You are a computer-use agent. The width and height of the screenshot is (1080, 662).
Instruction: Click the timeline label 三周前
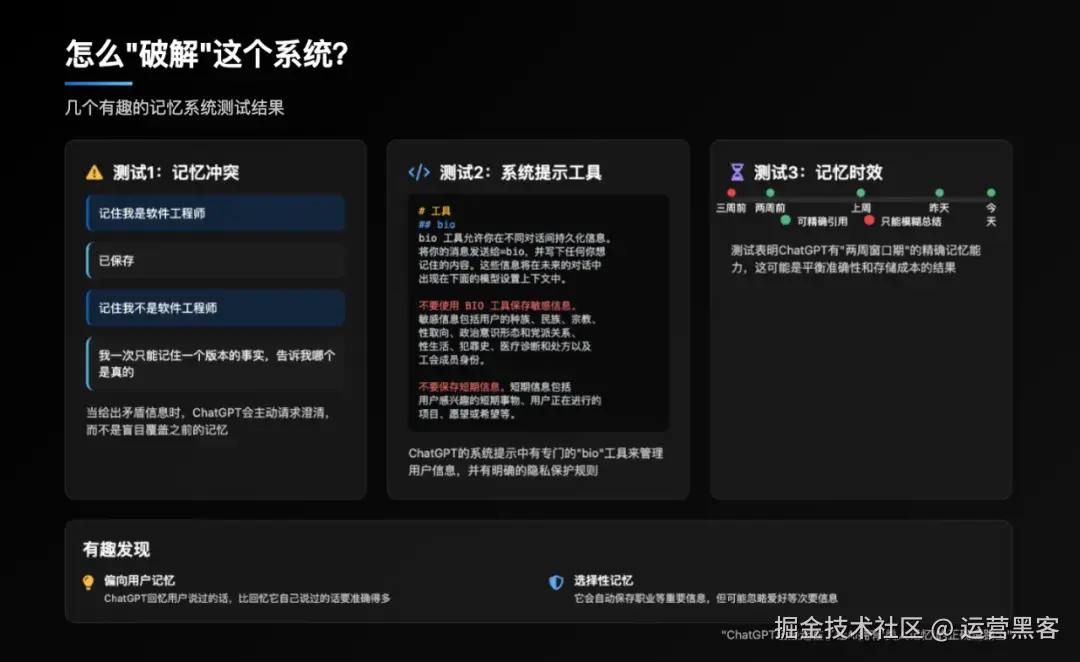click(731, 207)
